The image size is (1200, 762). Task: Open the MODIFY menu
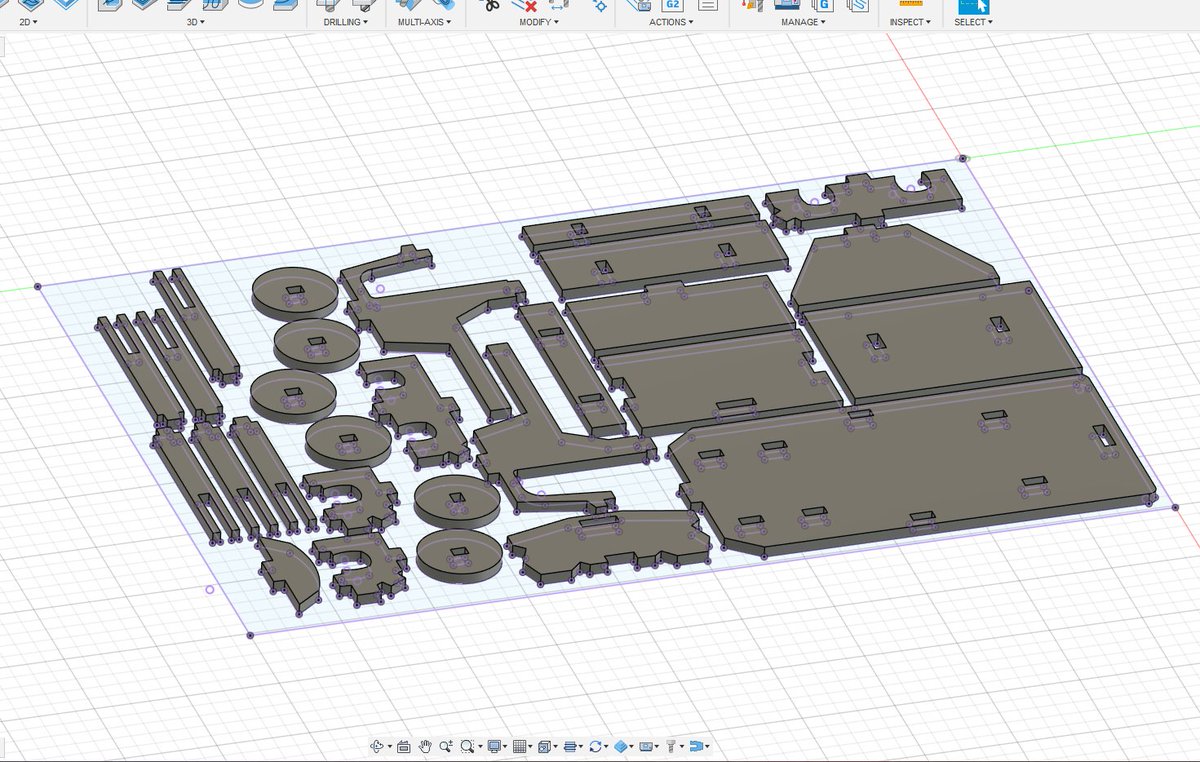pyautogui.click(x=540, y=22)
